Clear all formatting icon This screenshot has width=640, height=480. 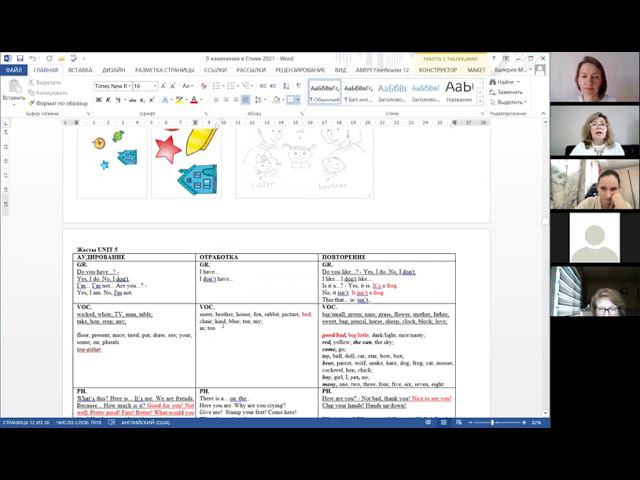(203, 86)
